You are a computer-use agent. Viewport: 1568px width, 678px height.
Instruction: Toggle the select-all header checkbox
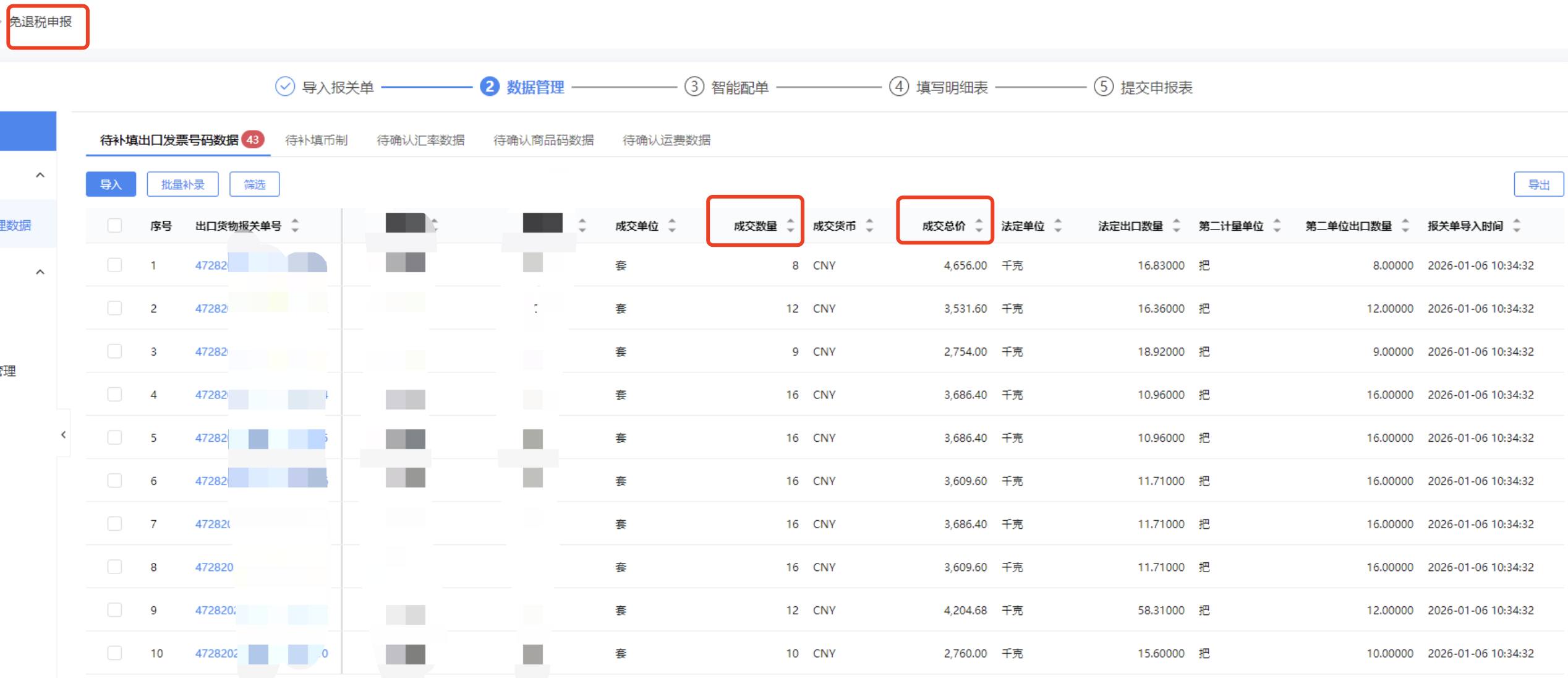114,226
